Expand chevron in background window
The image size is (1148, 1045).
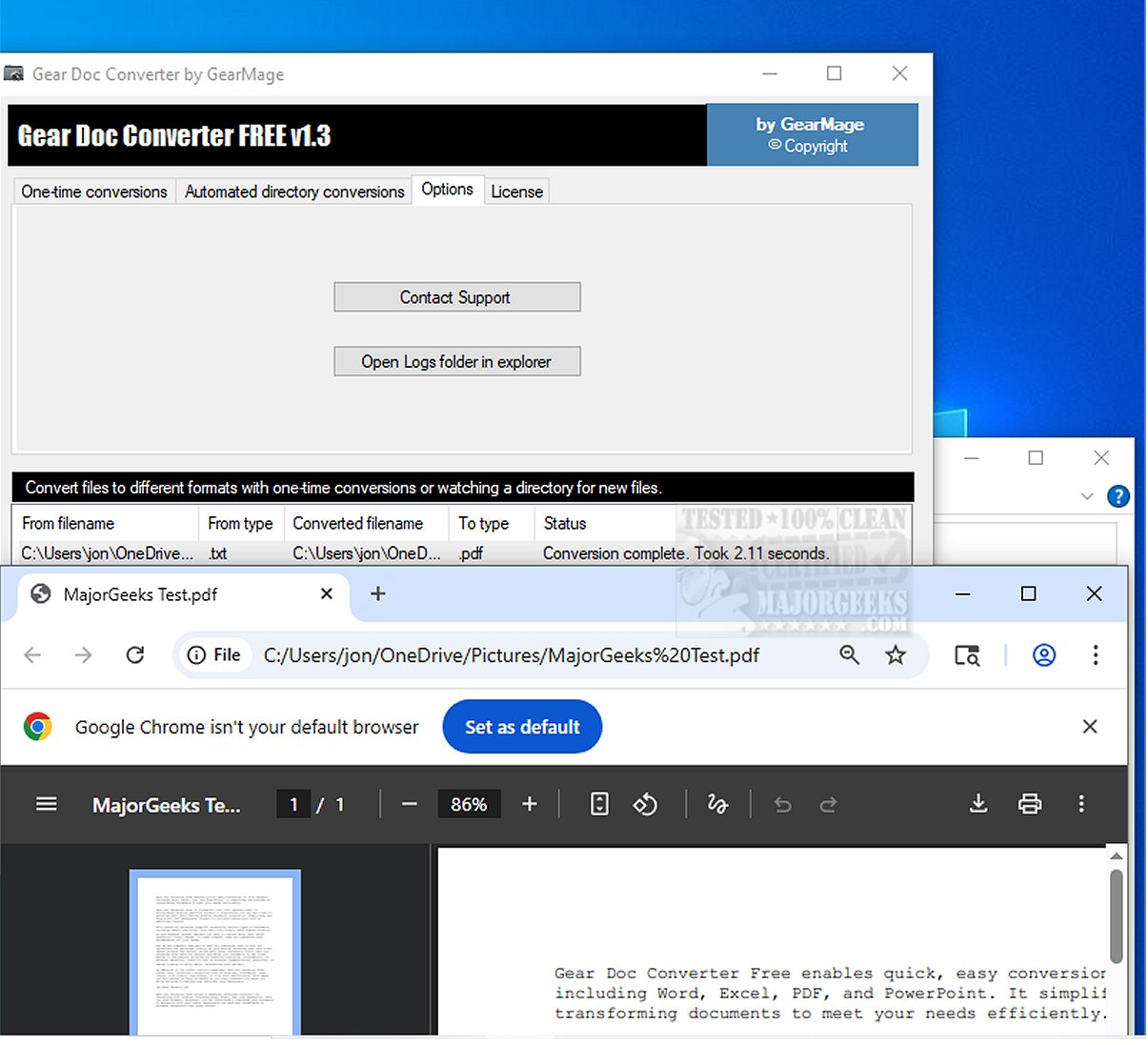click(x=1087, y=496)
